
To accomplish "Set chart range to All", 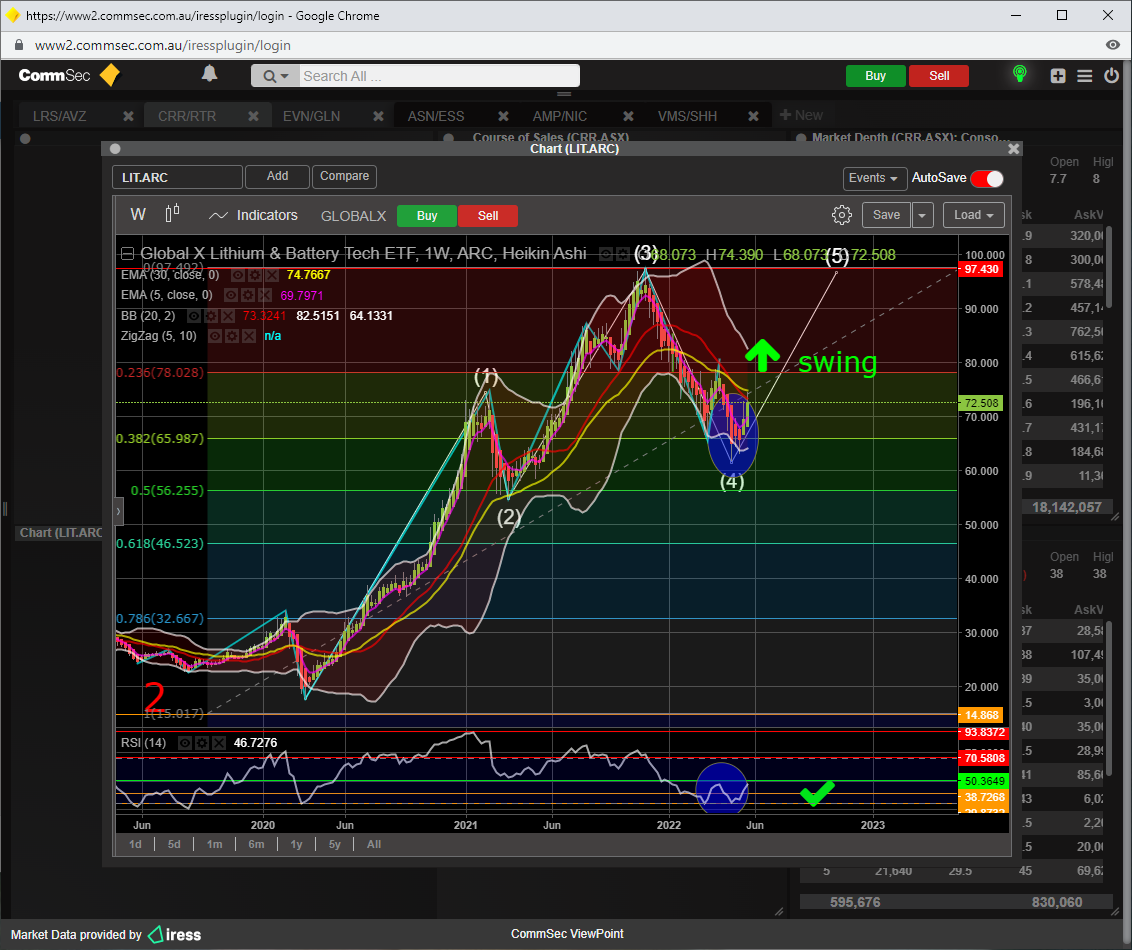I will pyautogui.click(x=373, y=844).
